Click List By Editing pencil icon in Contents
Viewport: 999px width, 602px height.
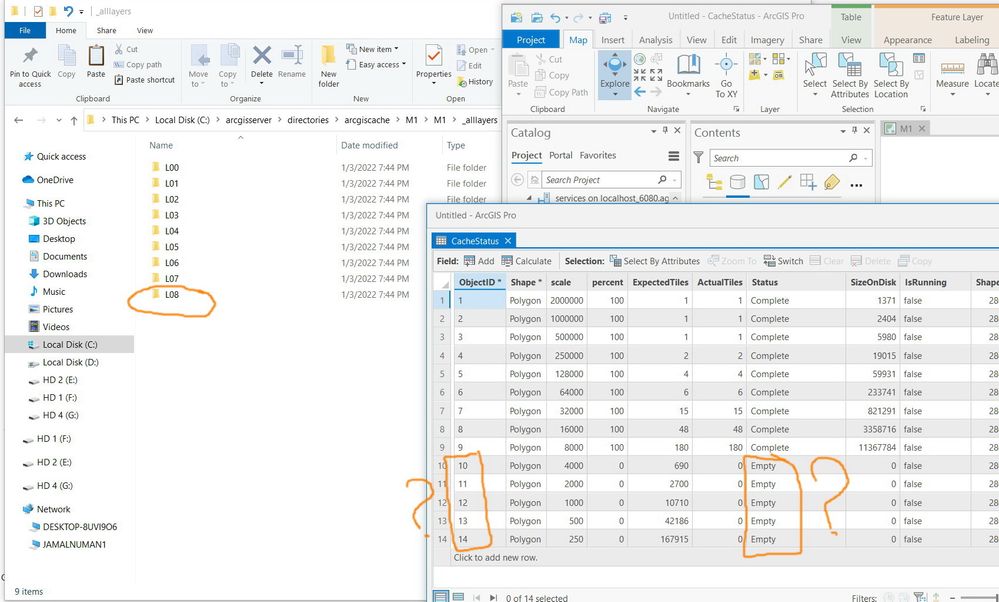(784, 183)
